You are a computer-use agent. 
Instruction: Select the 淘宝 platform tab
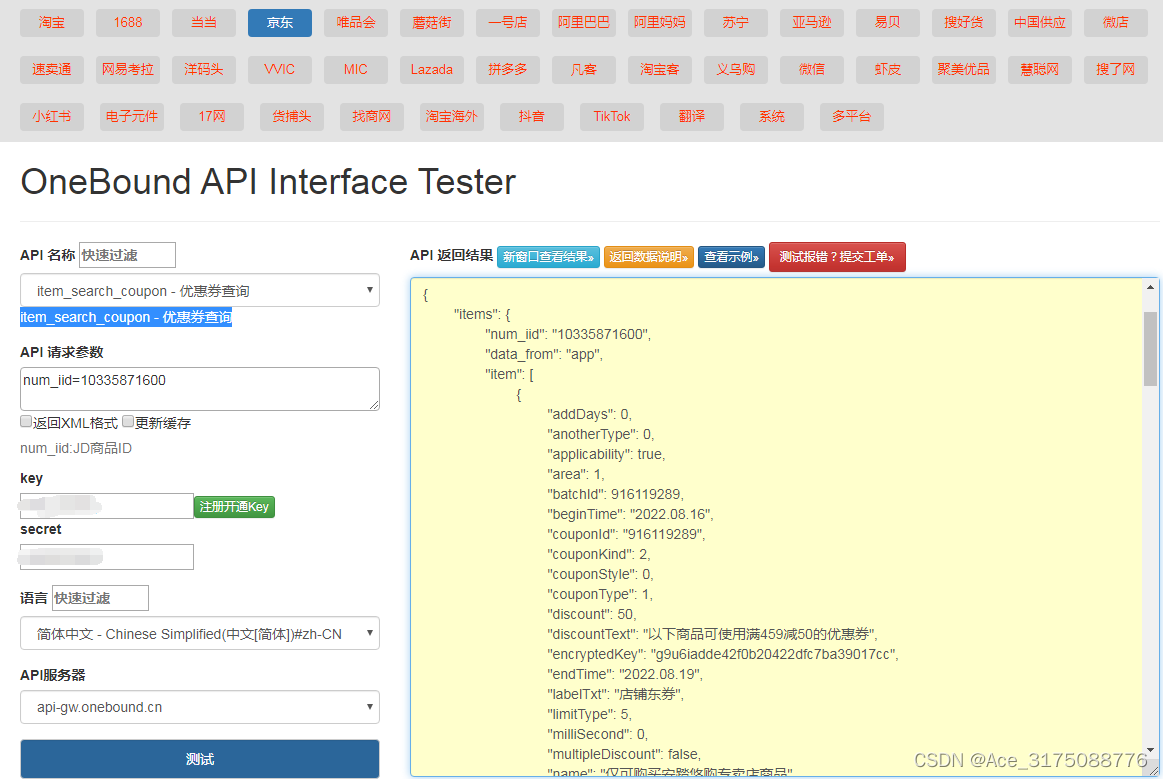point(52,23)
